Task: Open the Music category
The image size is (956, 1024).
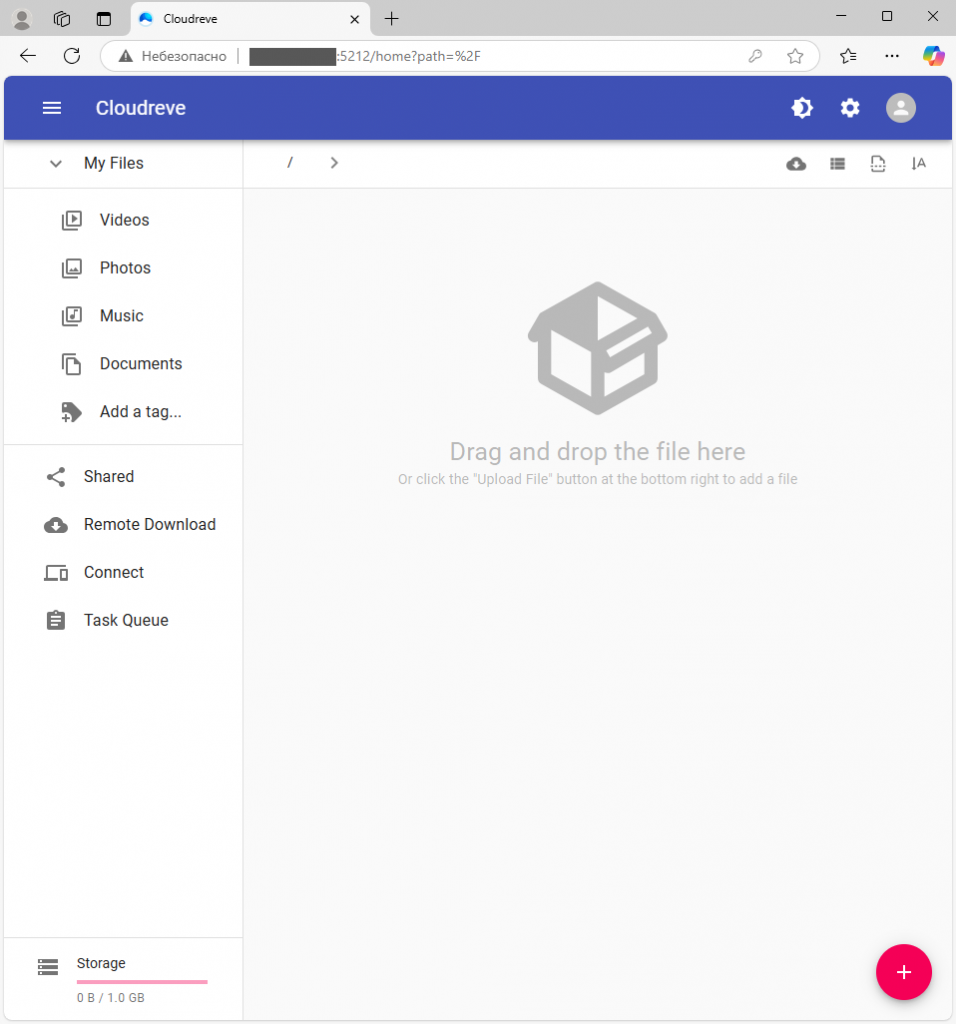Action: pos(123,315)
